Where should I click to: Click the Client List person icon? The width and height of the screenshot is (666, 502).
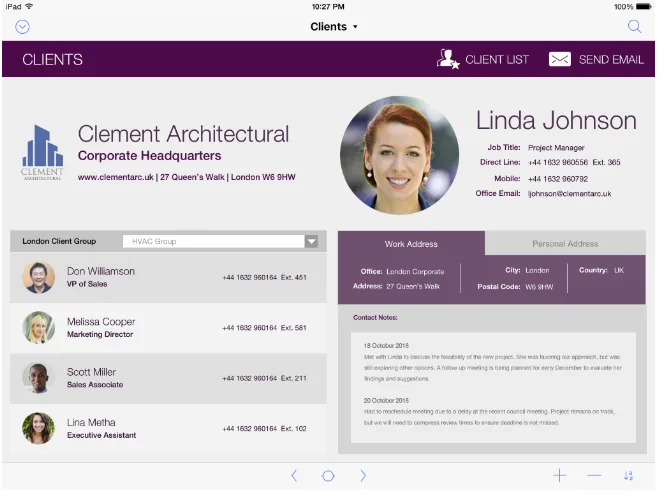[448, 59]
